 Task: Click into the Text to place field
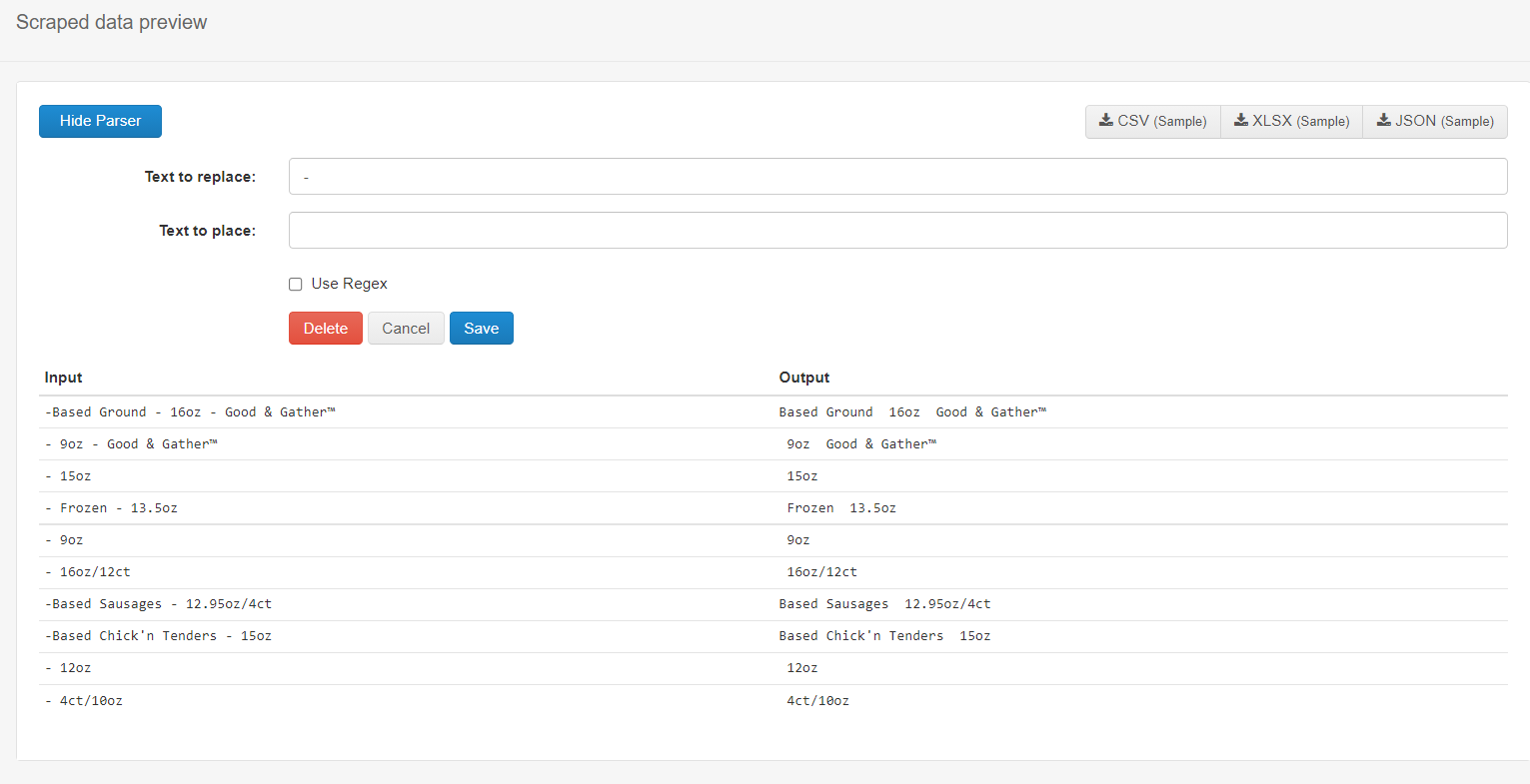click(x=896, y=231)
